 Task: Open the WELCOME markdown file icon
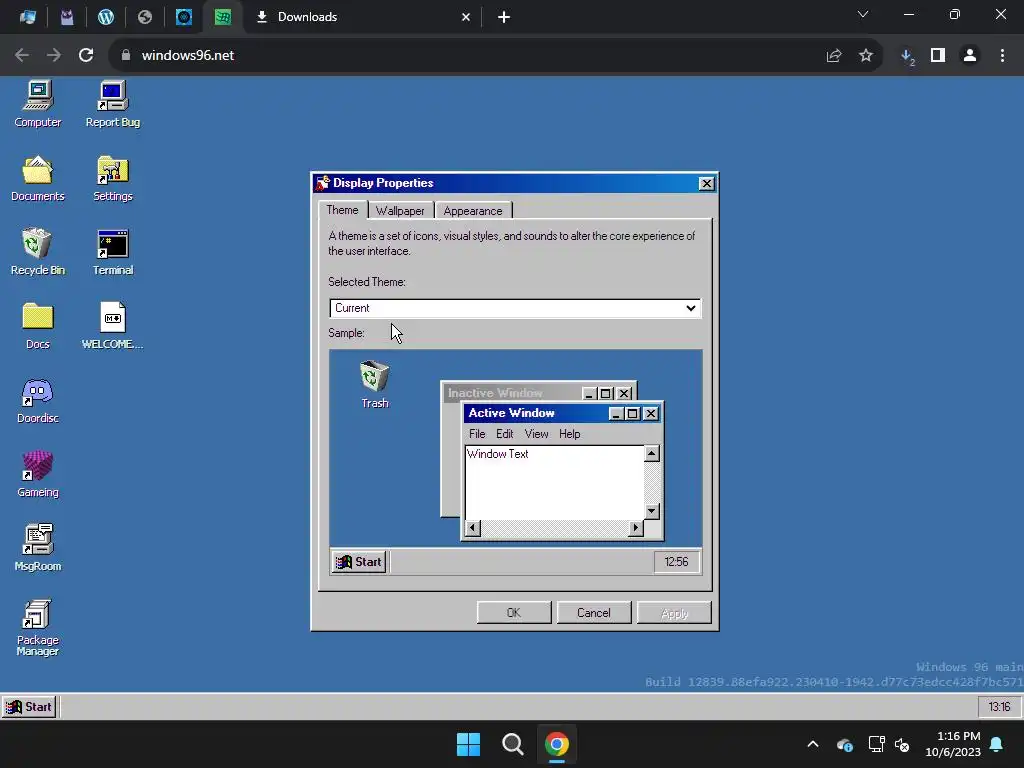pyautogui.click(x=112, y=325)
